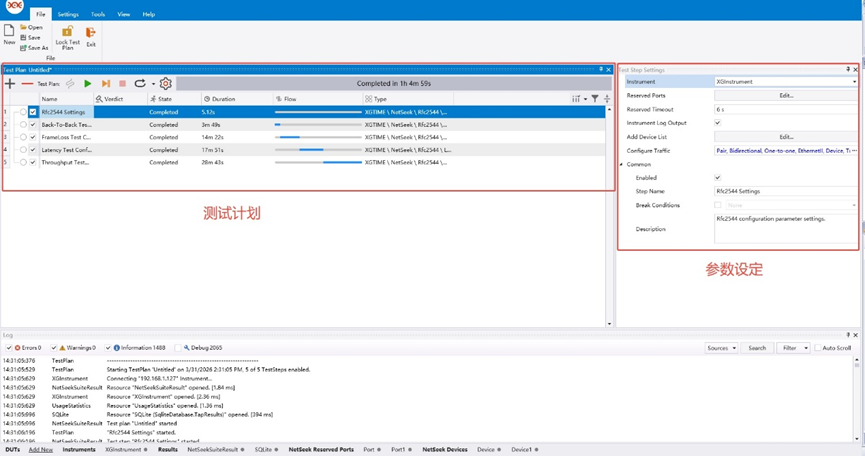Viewport: 865px width, 456px height.
Task: Click XGInstrument in the bottom status bar
Action: click(123, 449)
